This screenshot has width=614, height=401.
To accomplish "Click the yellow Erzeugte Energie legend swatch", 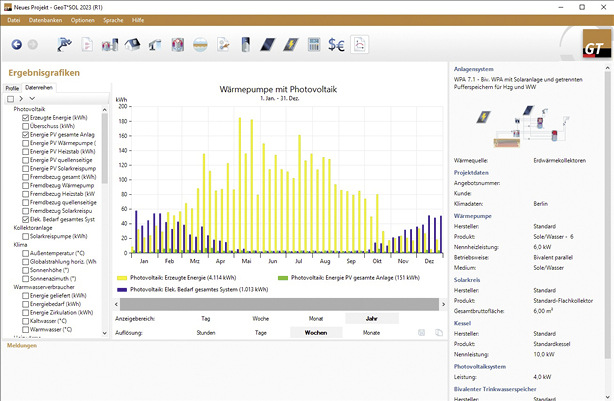I will tap(122, 277).
